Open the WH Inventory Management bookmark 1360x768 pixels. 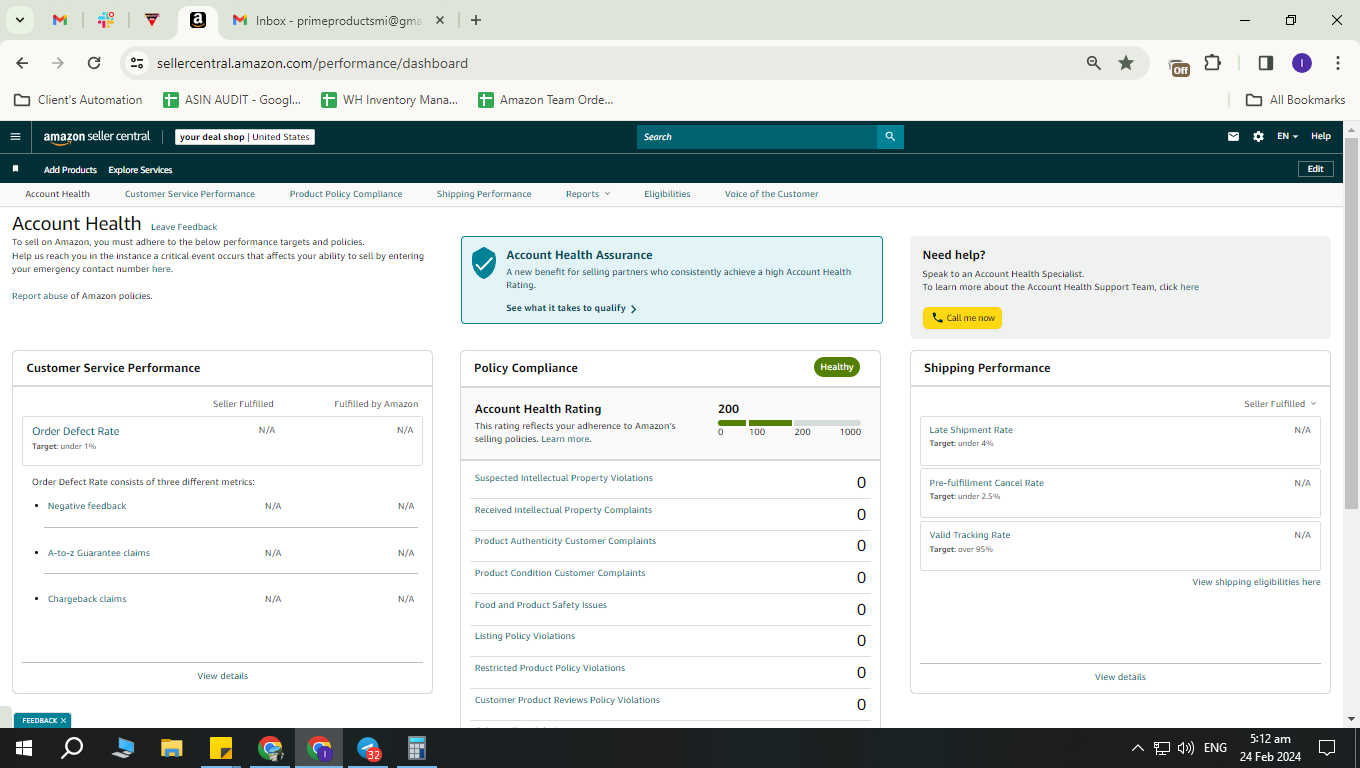coord(389,100)
